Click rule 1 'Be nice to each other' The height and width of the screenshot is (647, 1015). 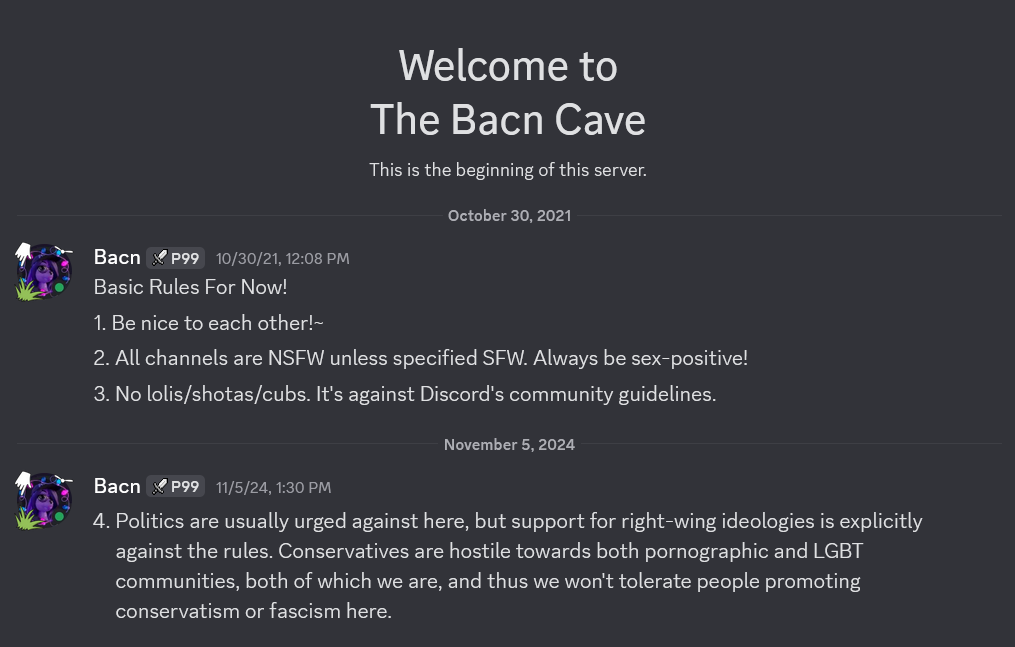tap(208, 323)
